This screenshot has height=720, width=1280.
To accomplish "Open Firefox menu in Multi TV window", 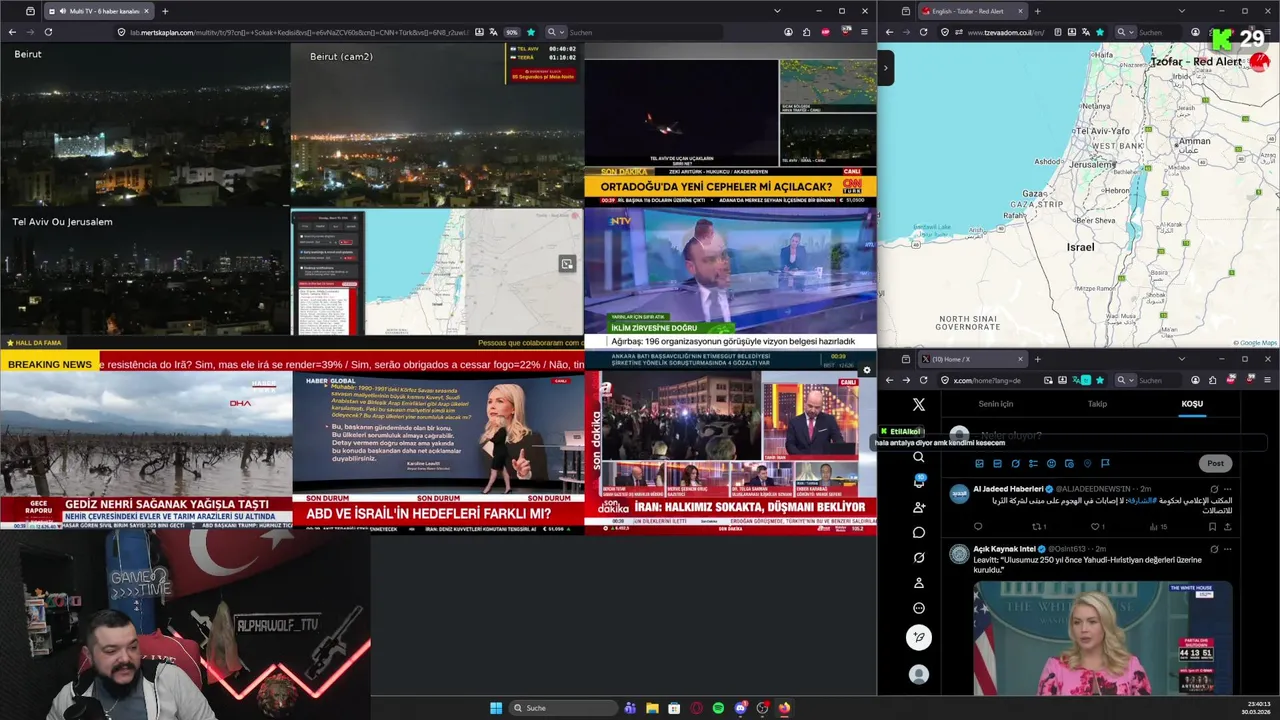I will click(865, 32).
